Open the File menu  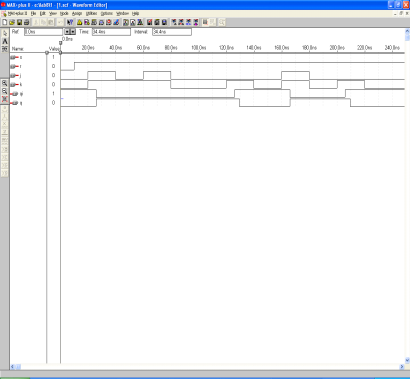tap(33, 13)
